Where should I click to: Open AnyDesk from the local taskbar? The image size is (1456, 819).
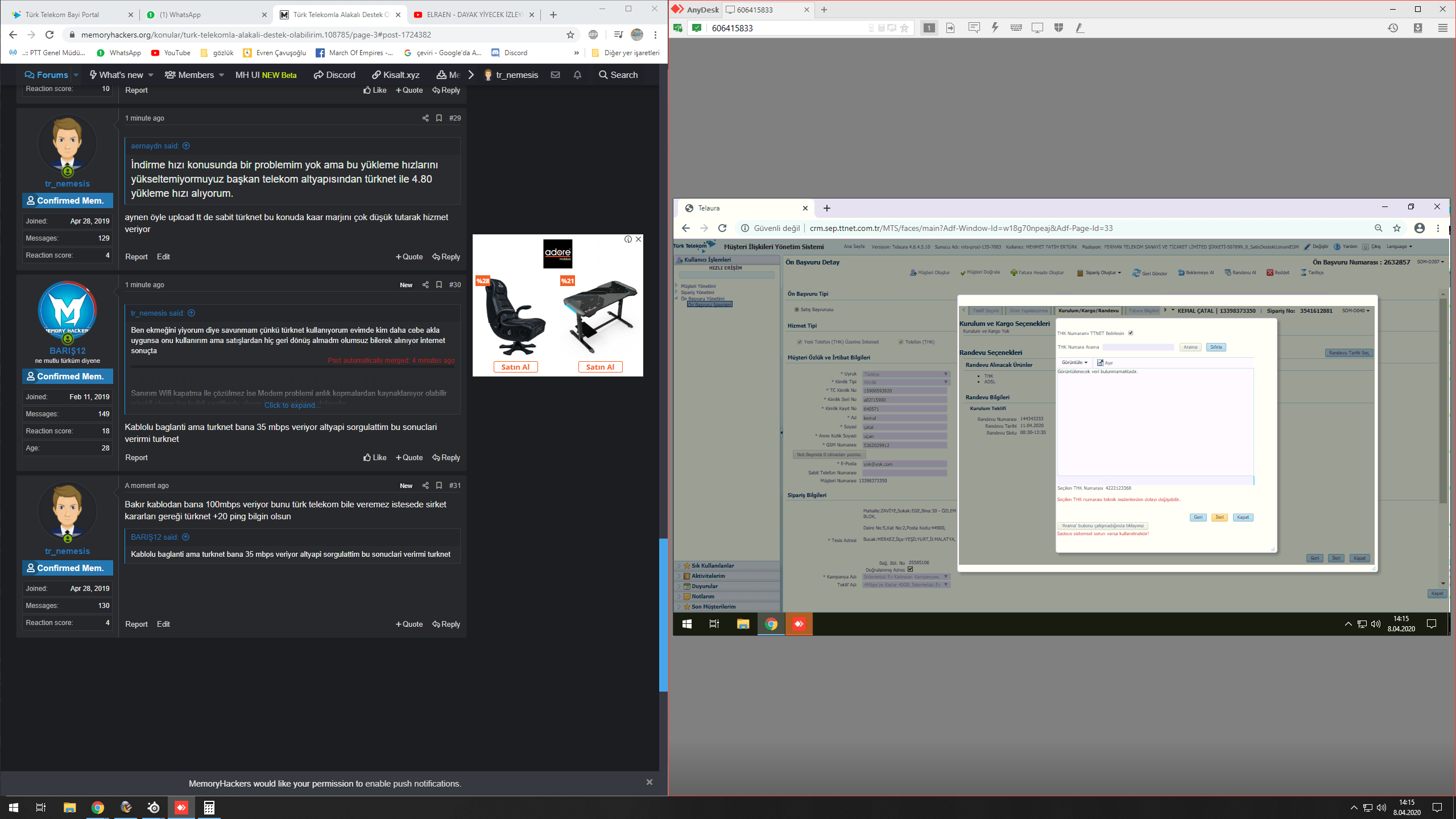(x=181, y=808)
